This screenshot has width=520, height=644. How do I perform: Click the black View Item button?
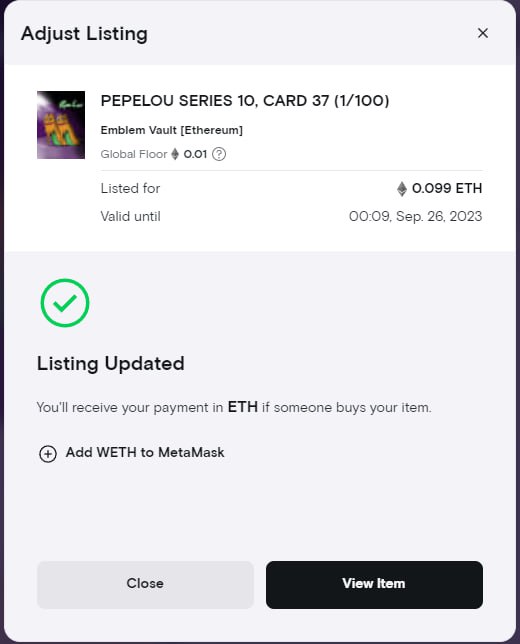374,585
